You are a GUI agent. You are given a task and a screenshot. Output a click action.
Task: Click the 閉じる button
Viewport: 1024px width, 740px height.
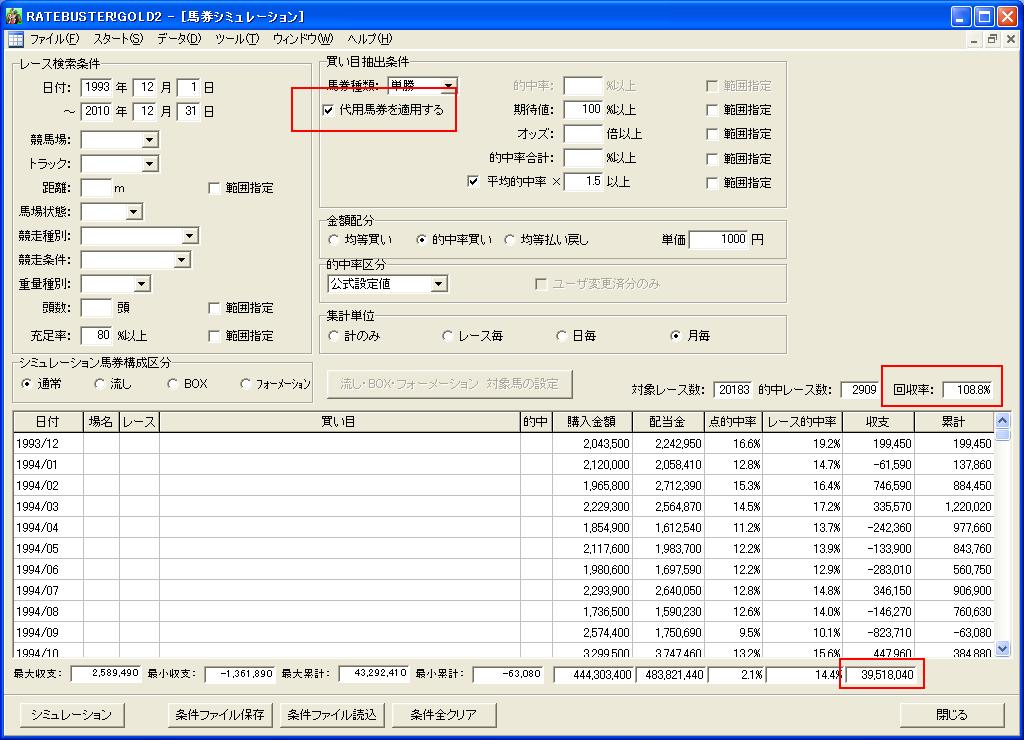click(x=952, y=715)
